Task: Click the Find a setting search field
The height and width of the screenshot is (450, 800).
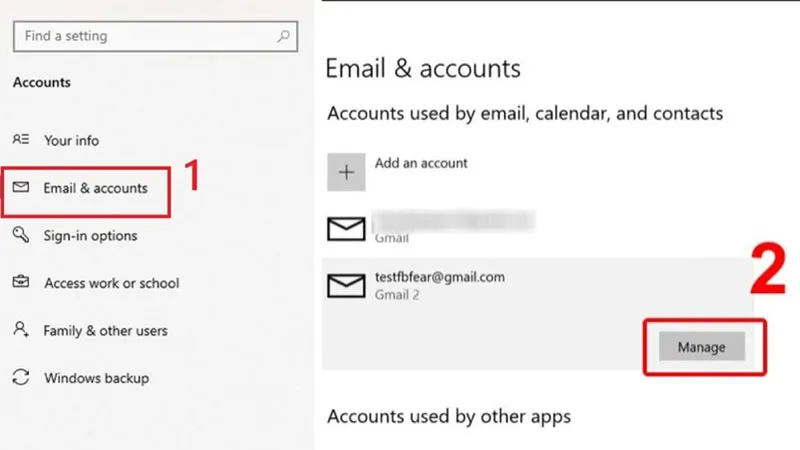Action: tap(155, 36)
